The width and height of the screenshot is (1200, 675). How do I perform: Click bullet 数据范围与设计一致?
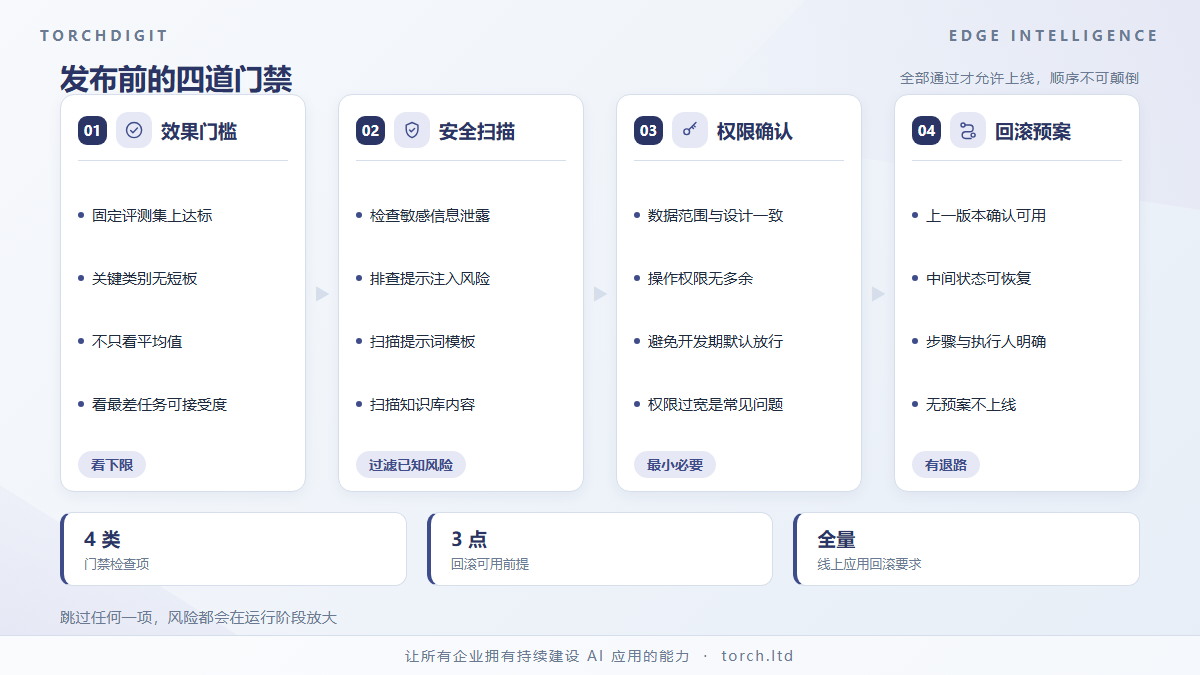(716, 215)
